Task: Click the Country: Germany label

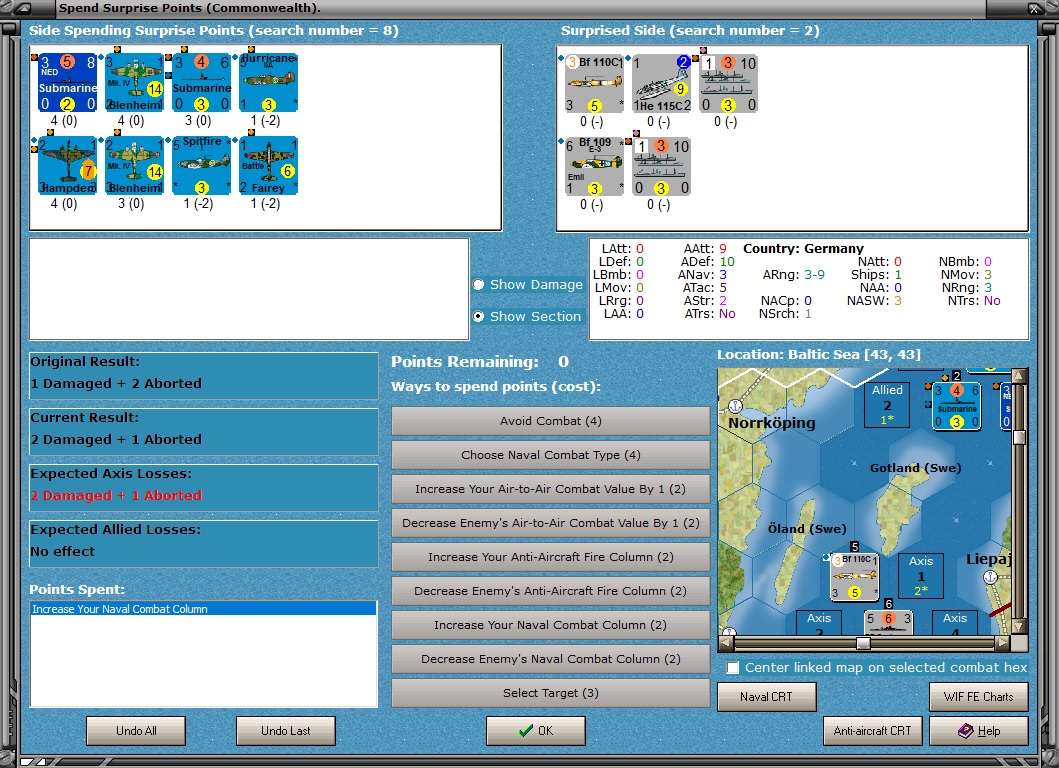Action: (x=803, y=249)
